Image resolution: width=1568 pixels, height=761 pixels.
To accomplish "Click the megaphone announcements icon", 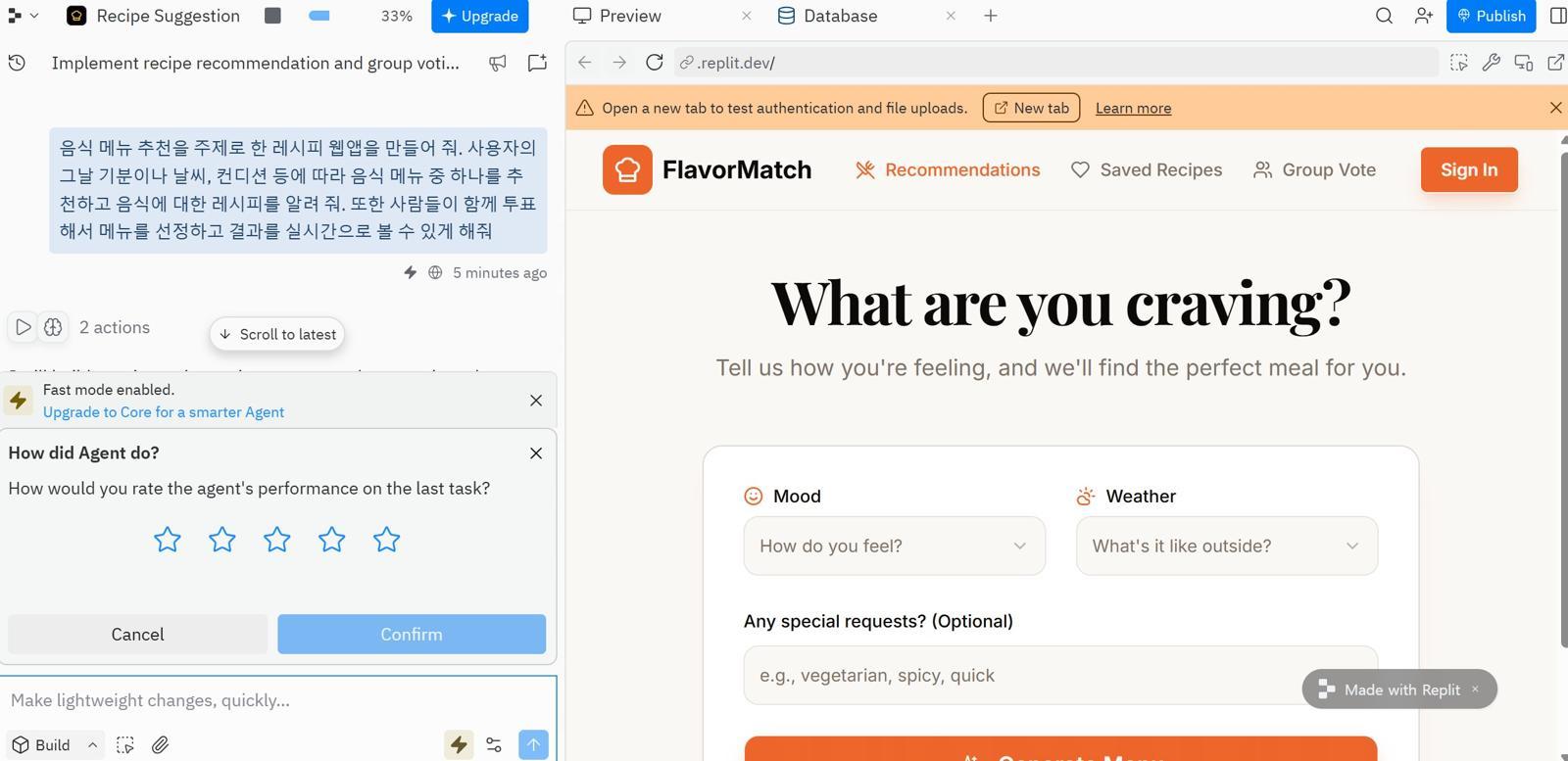I will pos(498,63).
